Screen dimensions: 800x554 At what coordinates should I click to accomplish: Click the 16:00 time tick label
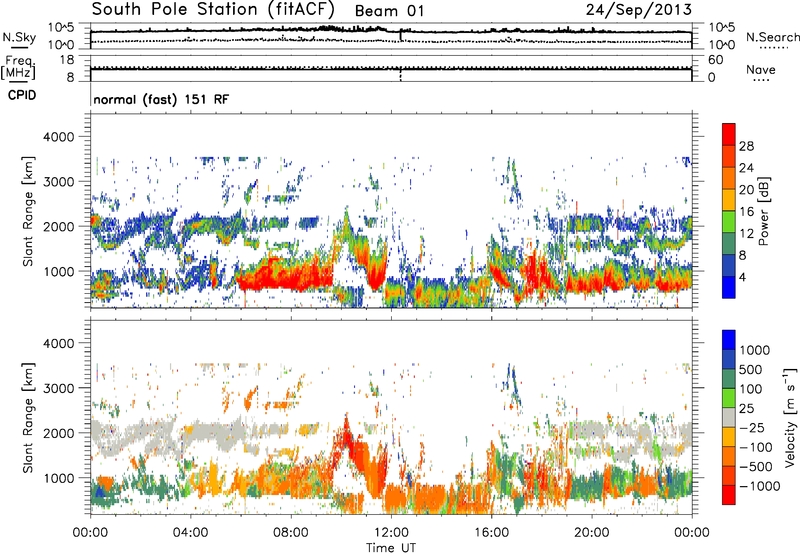(x=491, y=533)
